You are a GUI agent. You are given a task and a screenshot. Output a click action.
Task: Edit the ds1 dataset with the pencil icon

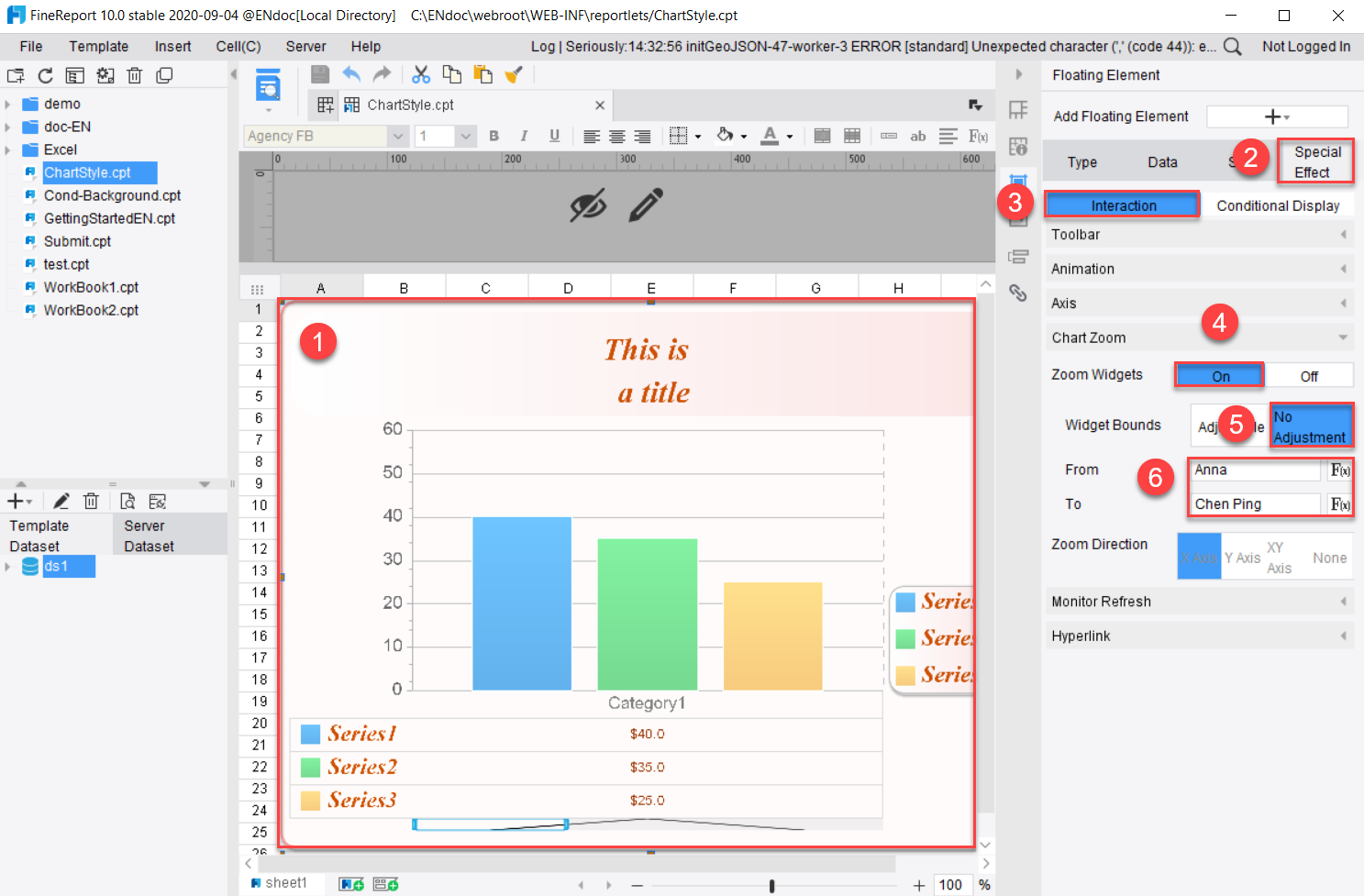pos(61,501)
